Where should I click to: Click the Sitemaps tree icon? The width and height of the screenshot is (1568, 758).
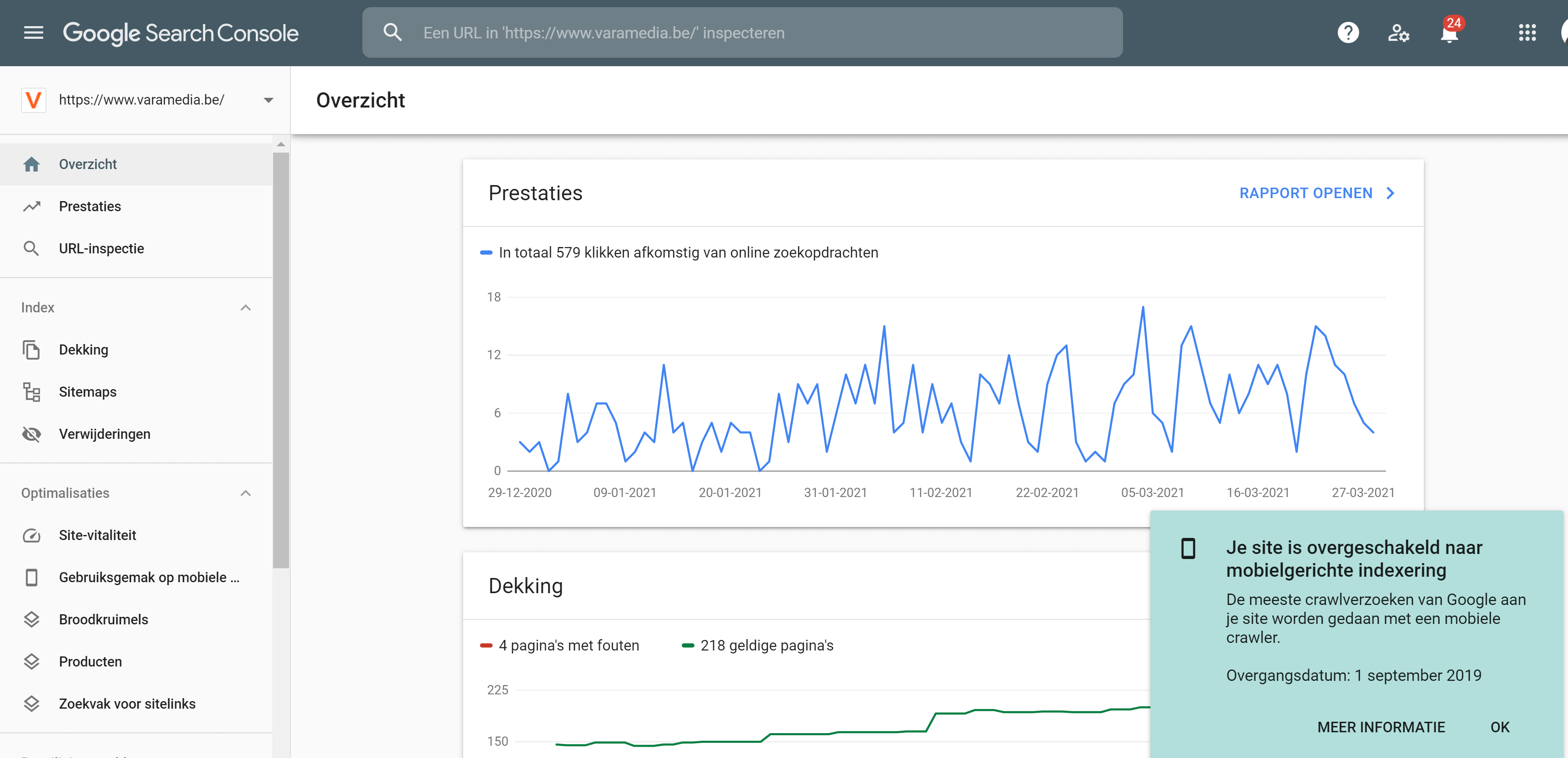(x=31, y=392)
